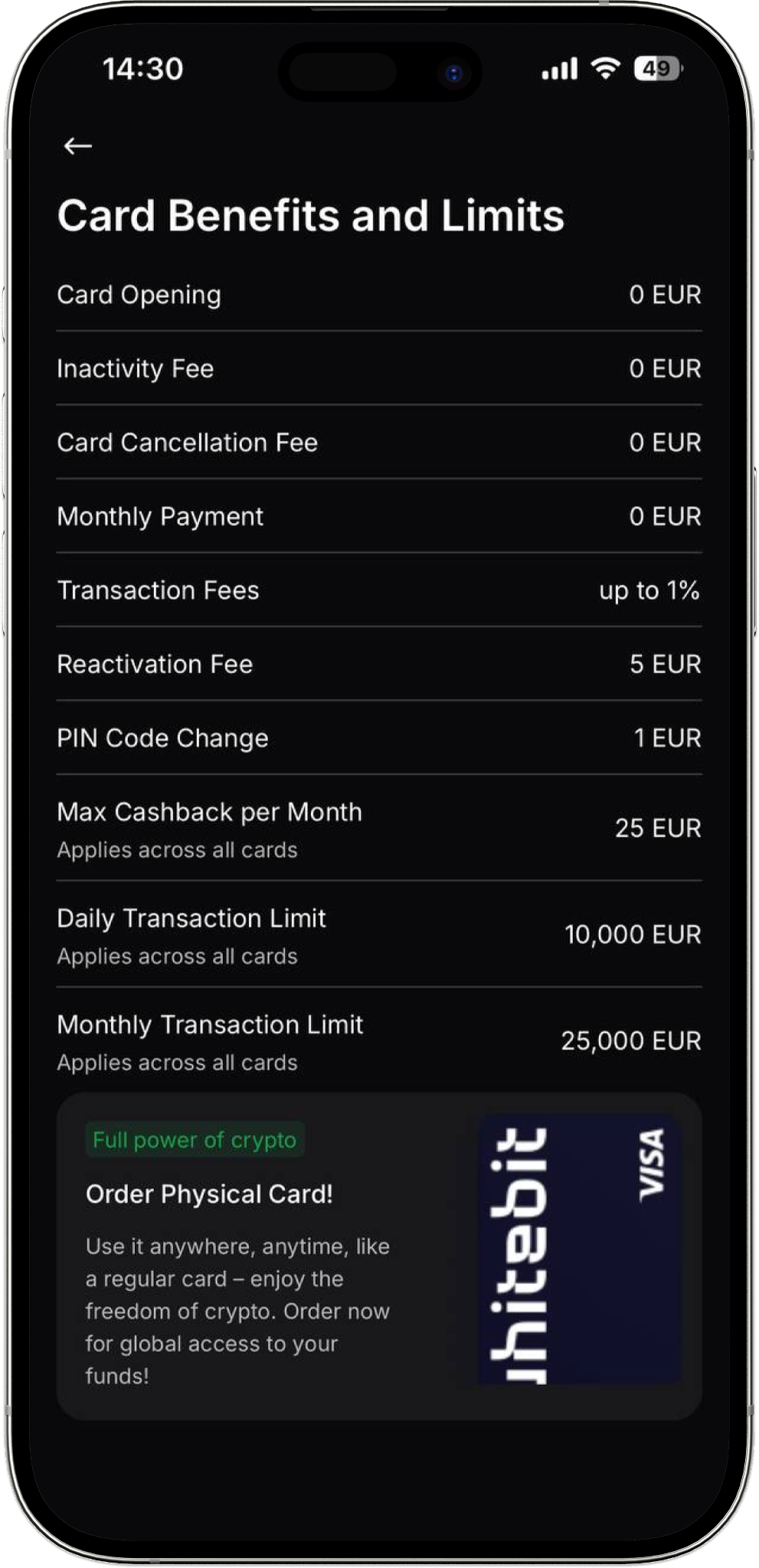Select the Inactivity Fee row
Image resolution: width=759 pixels, height=1568 pixels.
pyautogui.click(x=379, y=368)
